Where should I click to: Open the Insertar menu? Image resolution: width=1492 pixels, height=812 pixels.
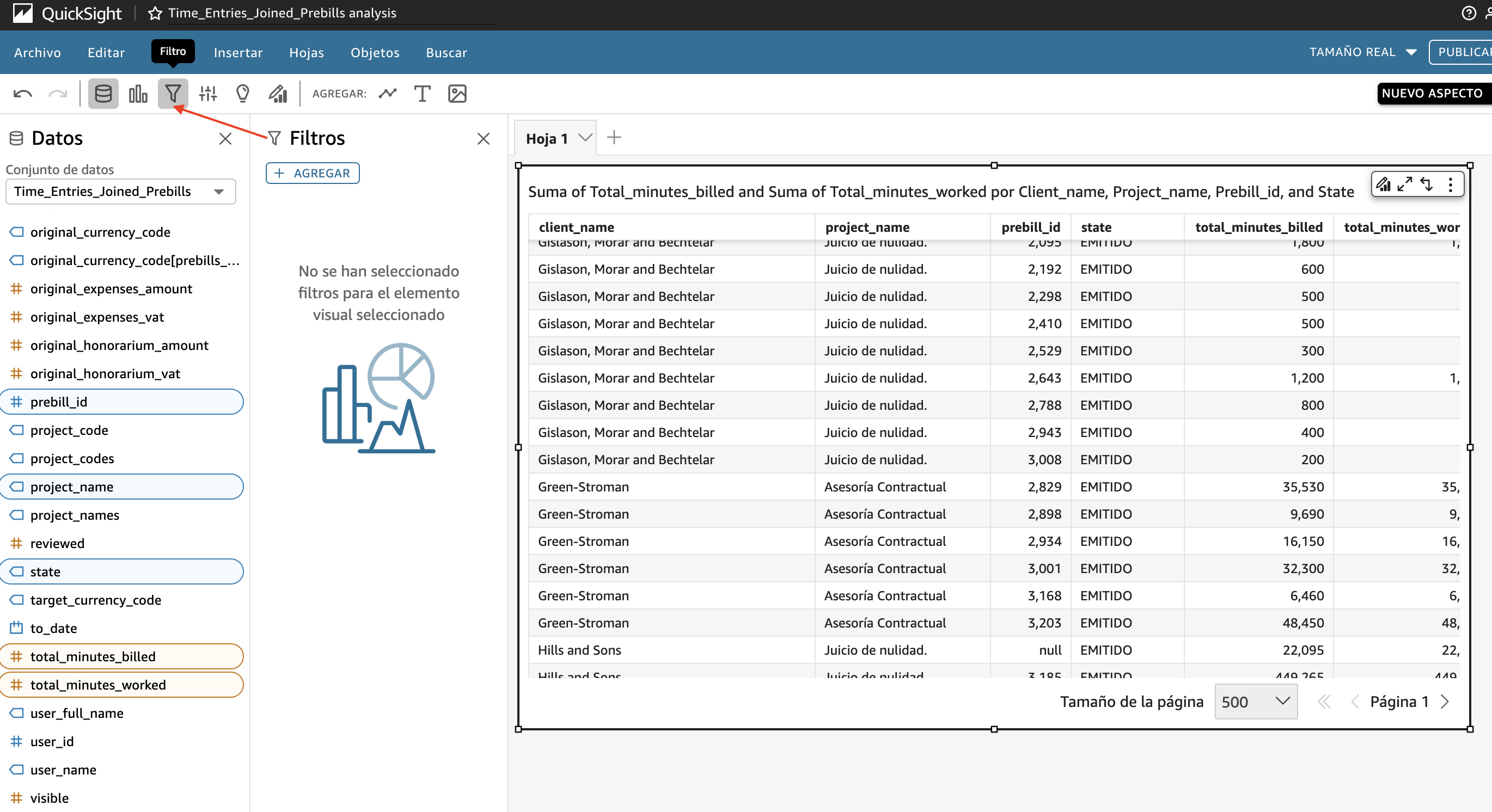[x=238, y=53]
